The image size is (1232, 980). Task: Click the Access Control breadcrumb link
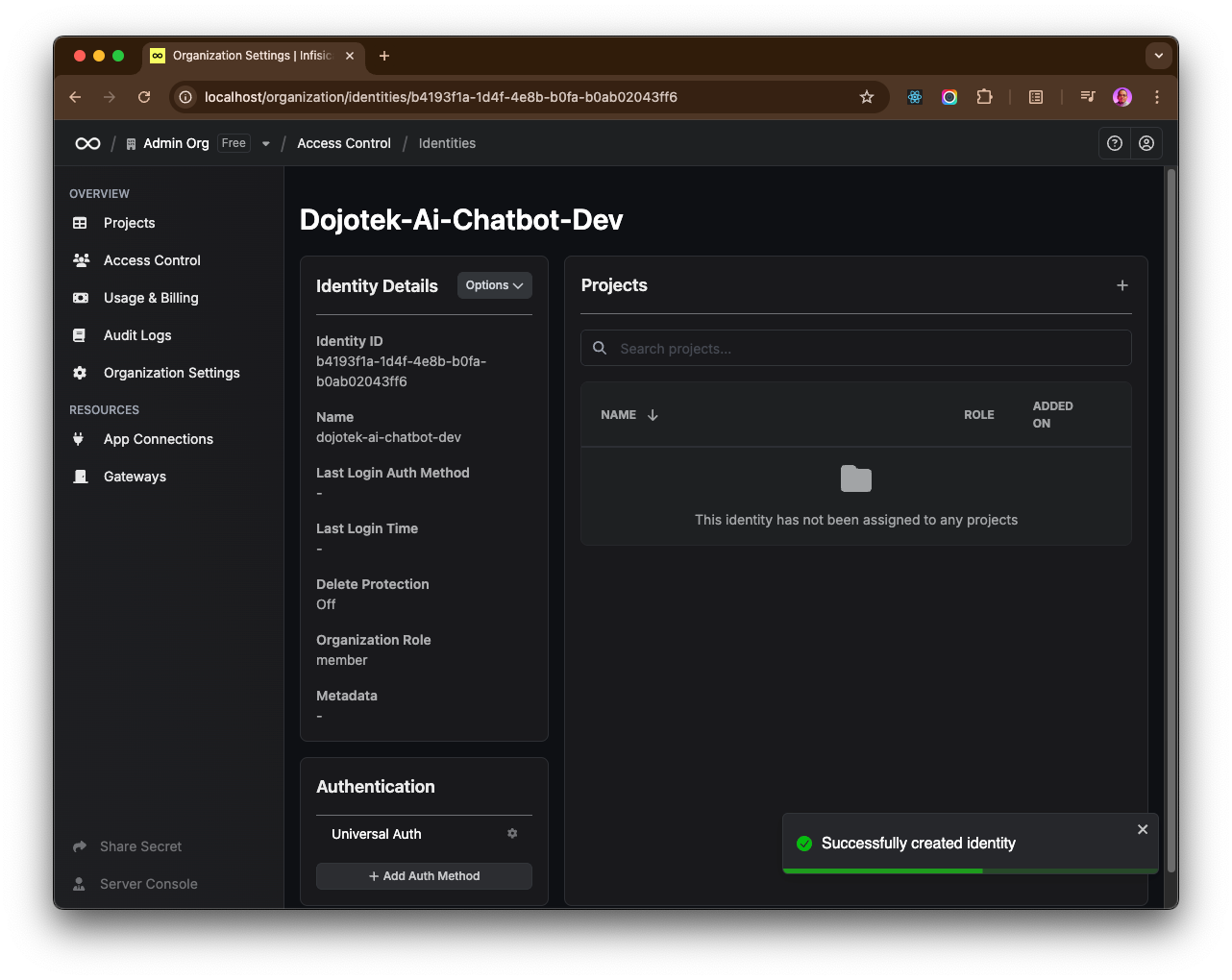[x=344, y=143]
